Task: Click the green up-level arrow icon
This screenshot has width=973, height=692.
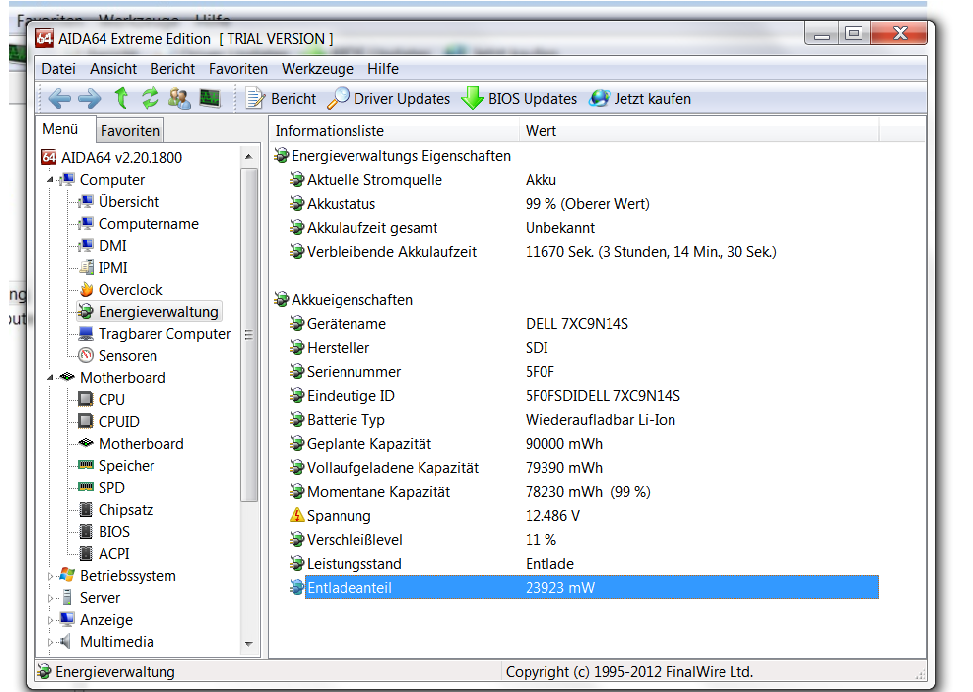Action: (122, 98)
